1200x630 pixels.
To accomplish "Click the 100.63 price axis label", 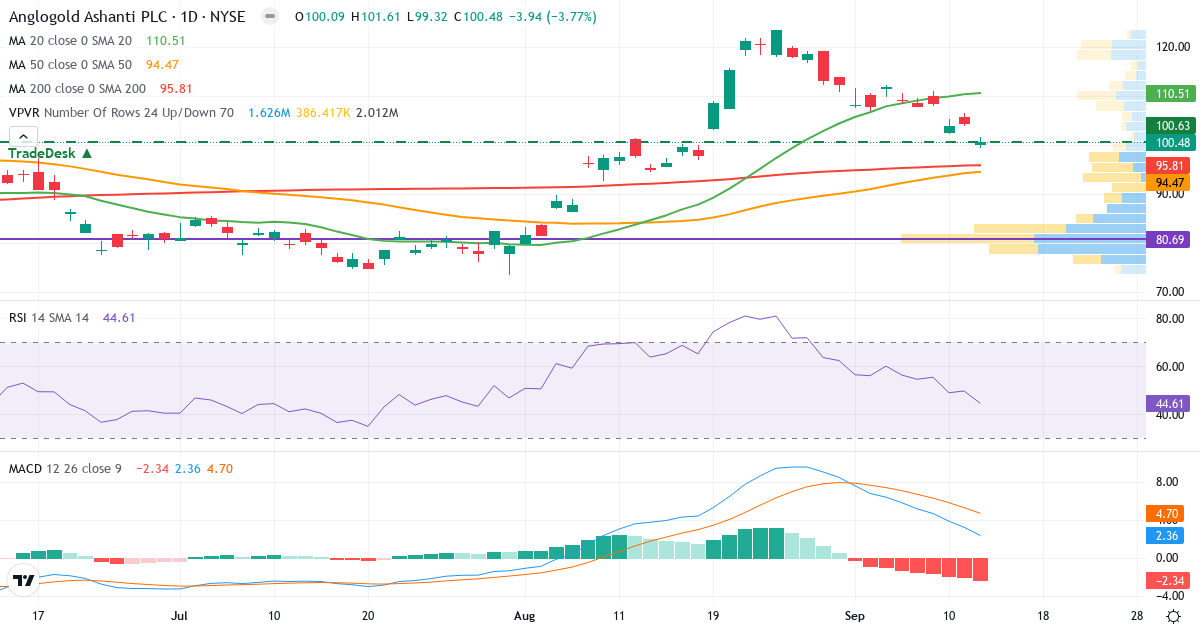I will (1171, 126).
